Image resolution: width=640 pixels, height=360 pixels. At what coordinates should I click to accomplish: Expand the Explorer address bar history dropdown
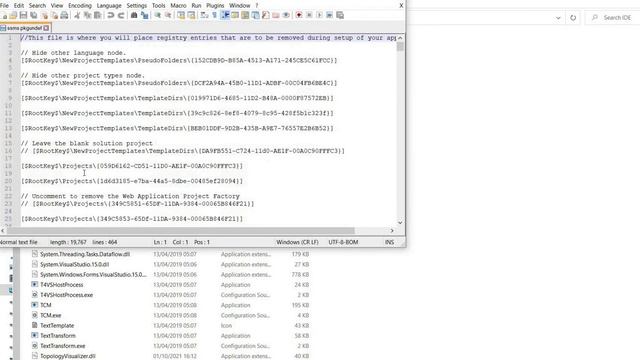pos(558,18)
